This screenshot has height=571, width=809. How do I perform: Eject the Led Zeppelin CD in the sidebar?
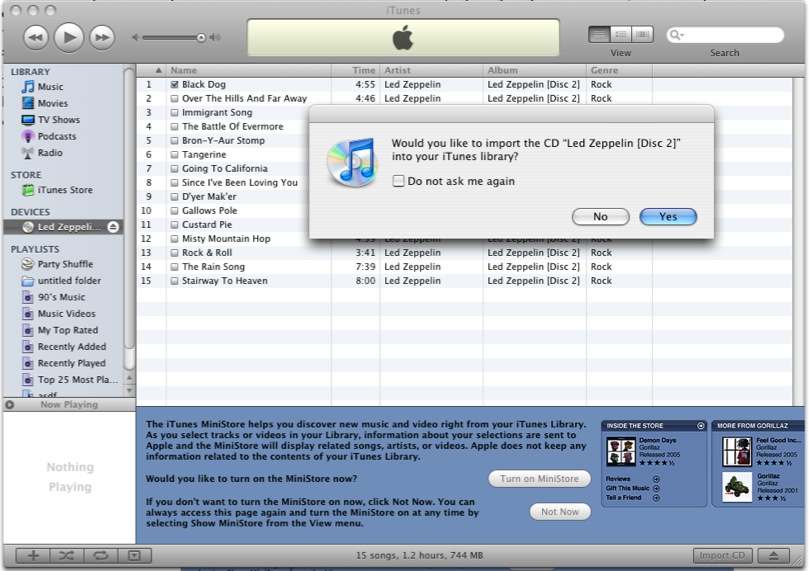(x=113, y=227)
